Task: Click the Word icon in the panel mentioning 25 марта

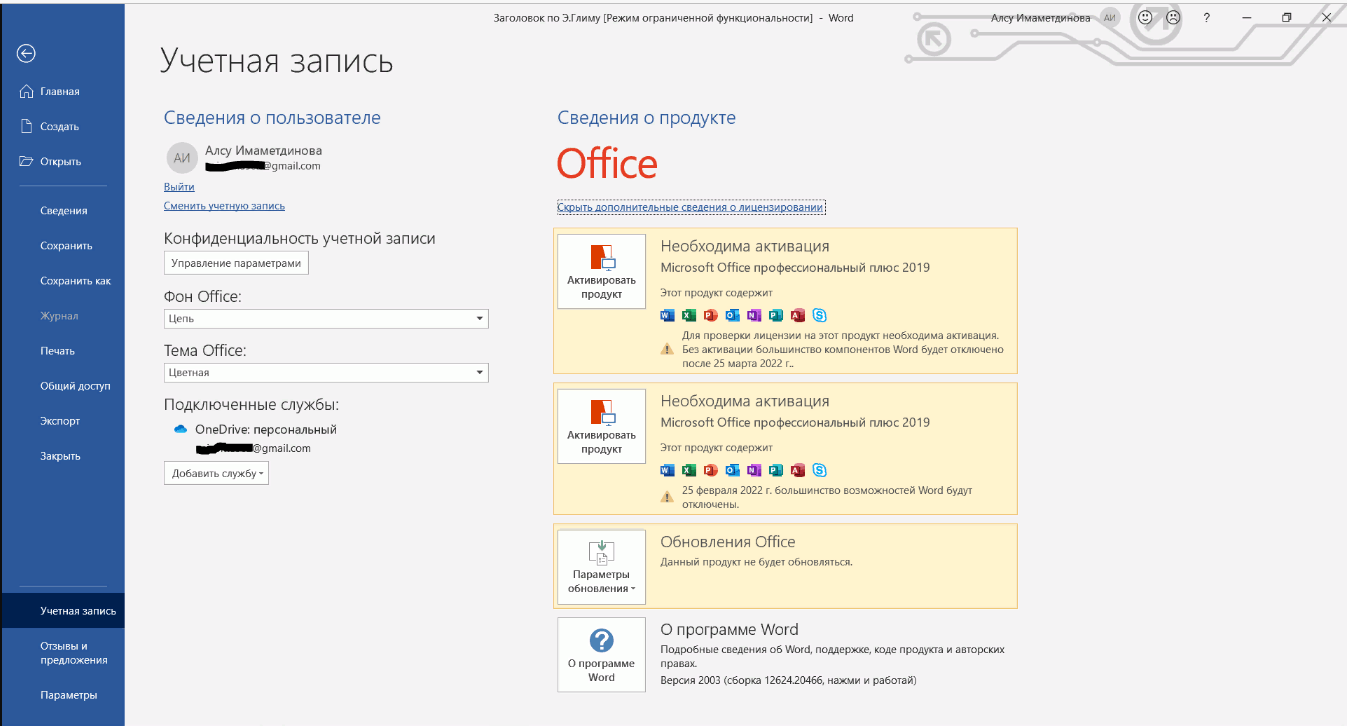Action: tap(668, 315)
